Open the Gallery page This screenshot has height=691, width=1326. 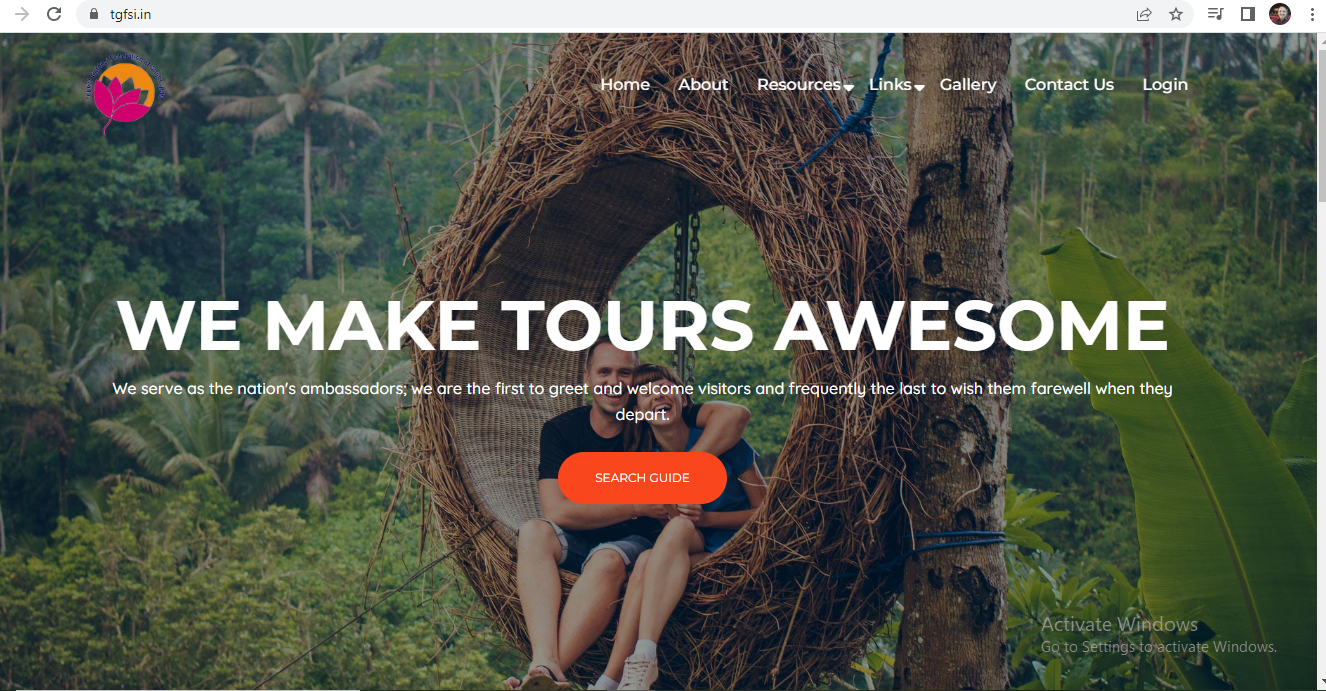tap(968, 84)
